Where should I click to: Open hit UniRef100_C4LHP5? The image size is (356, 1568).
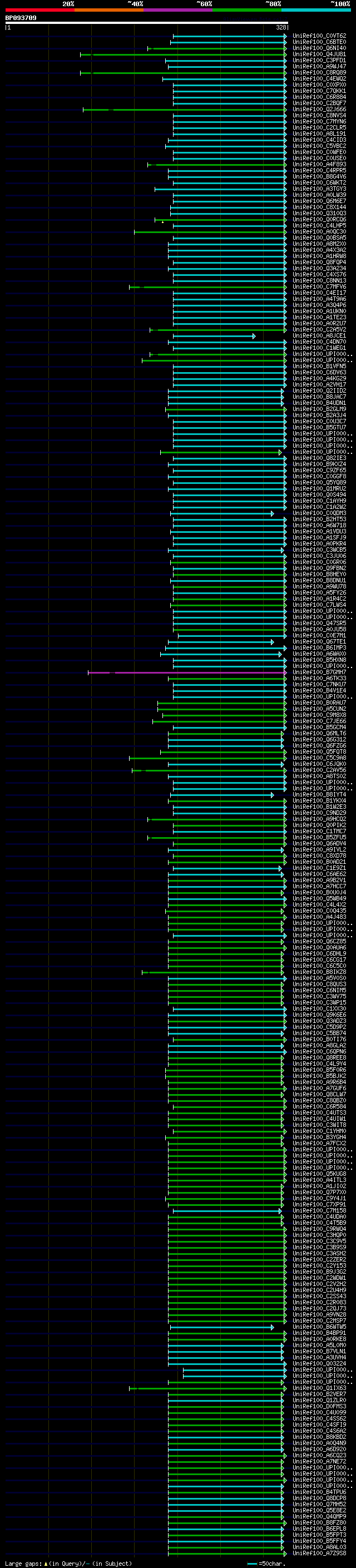point(319,225)
